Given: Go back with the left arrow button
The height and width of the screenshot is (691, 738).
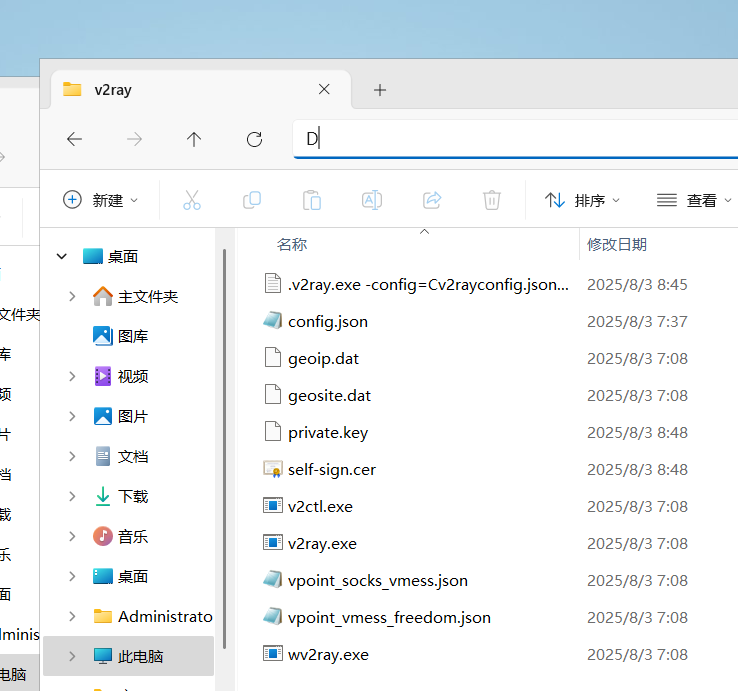Looking at the screenshot, I should point(74,139).
